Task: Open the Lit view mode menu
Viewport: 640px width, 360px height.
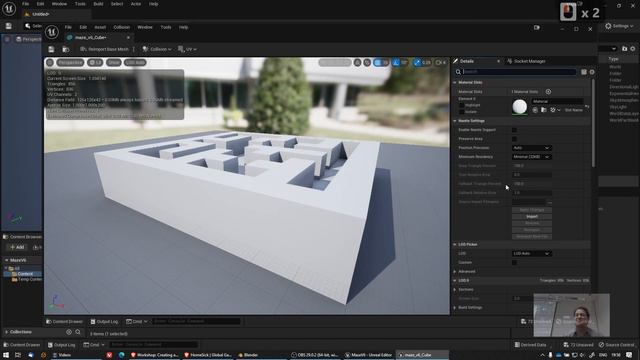Action: [x=95, y=62]
